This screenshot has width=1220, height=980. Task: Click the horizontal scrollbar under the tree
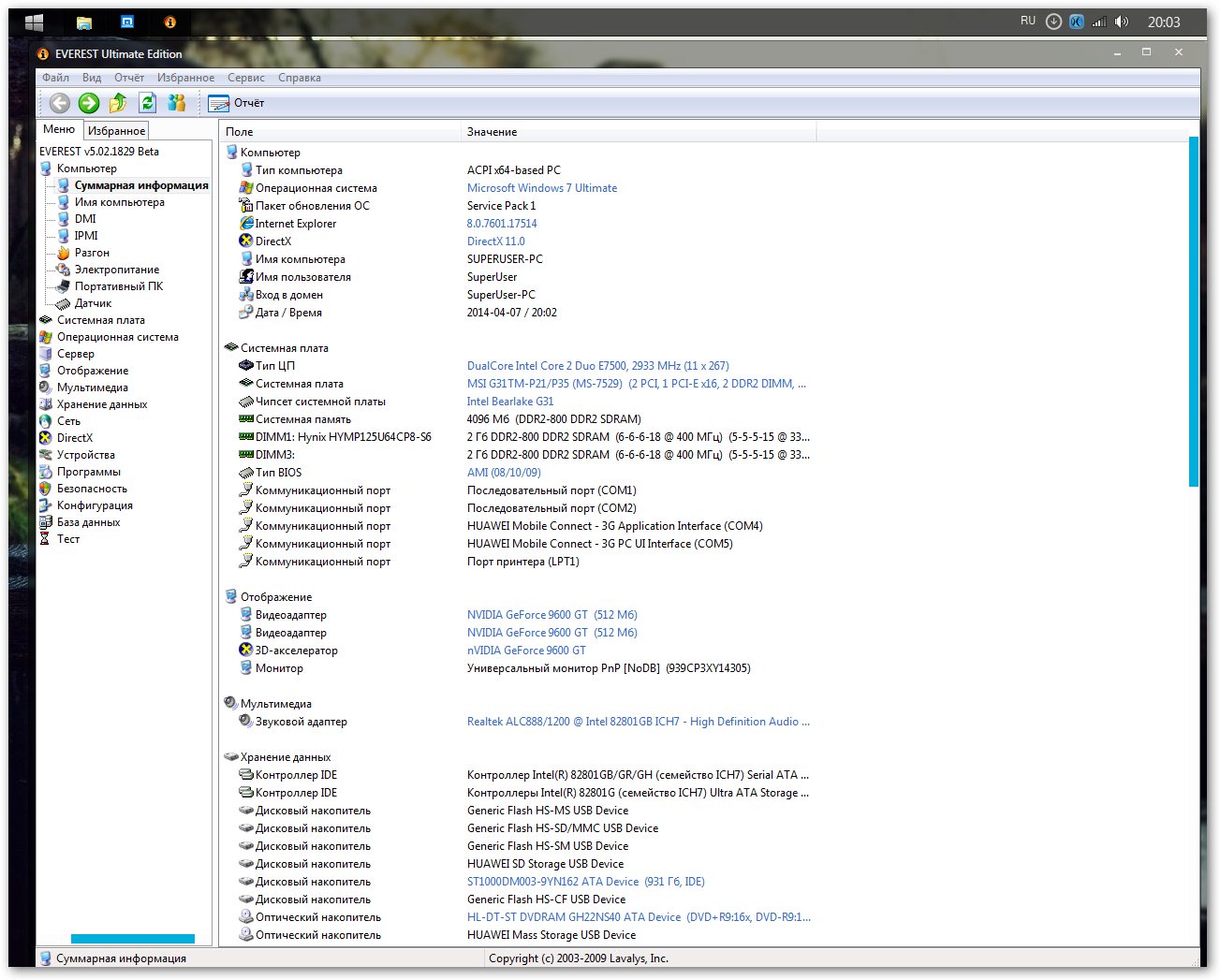click(x=133, y=939)
